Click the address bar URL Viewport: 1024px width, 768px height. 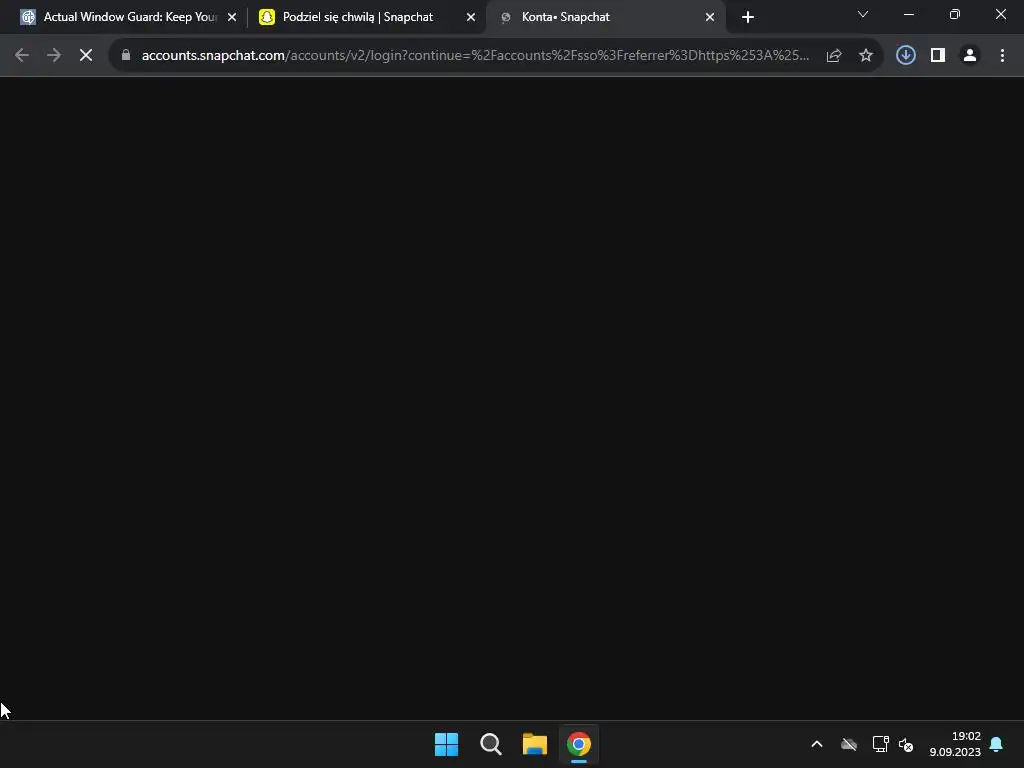[x=475, y=56]
